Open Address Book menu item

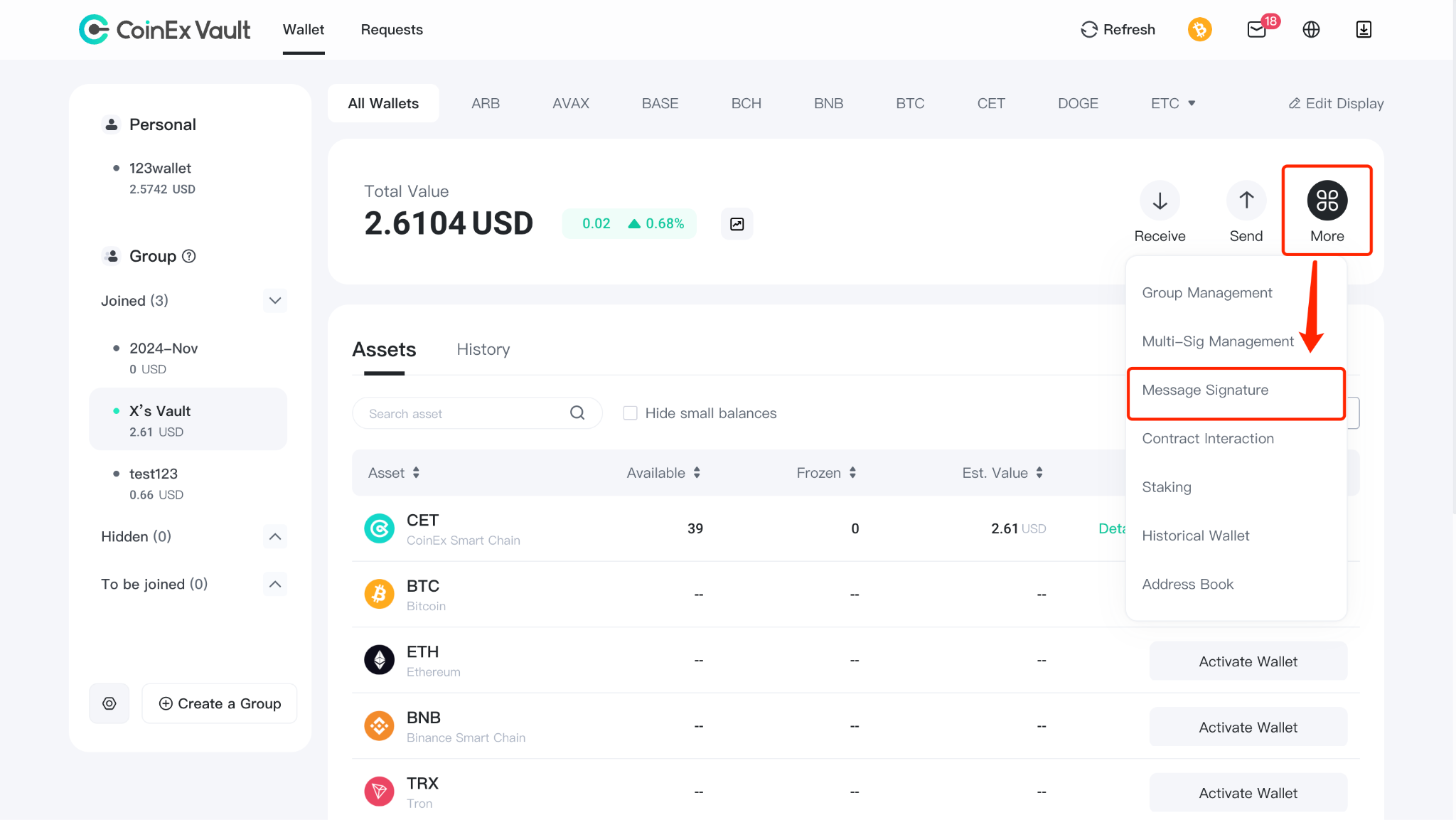coord(1188,584)
